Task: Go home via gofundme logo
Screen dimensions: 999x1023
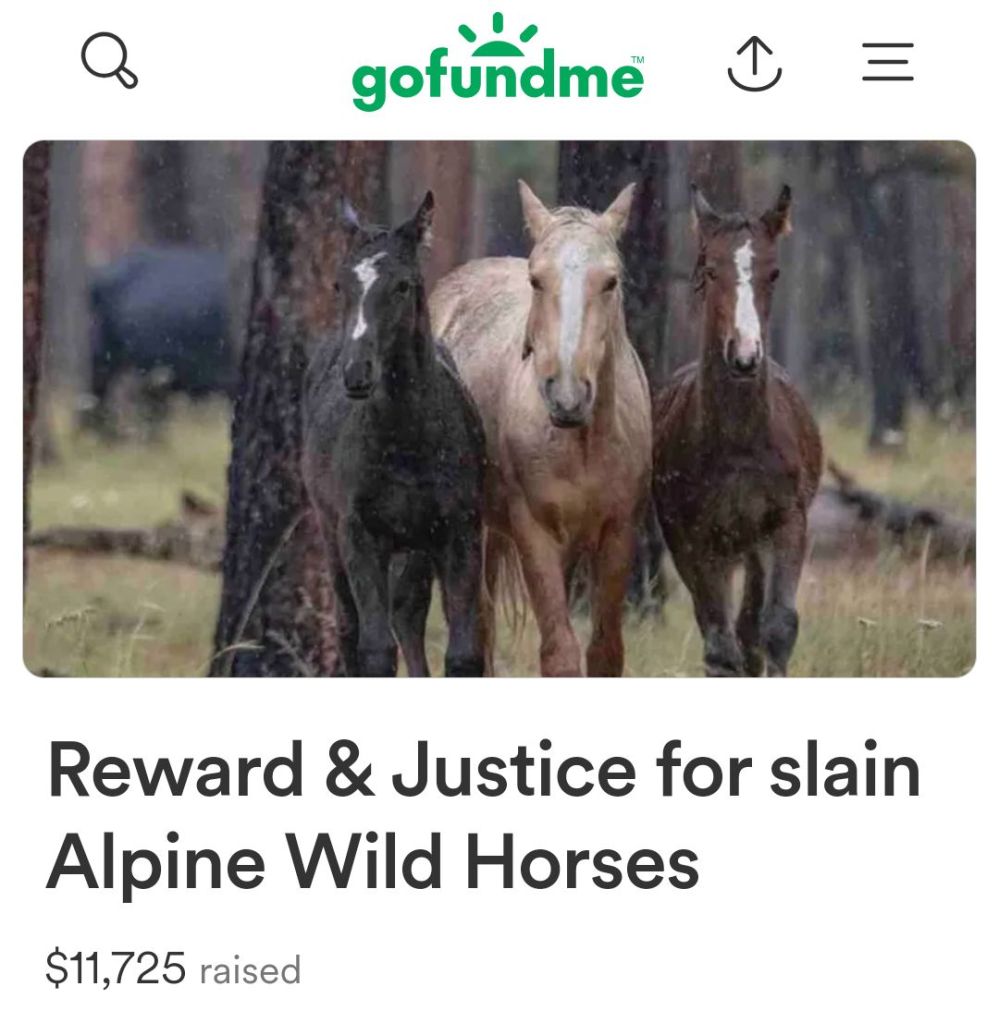Action: coord(498,62)
